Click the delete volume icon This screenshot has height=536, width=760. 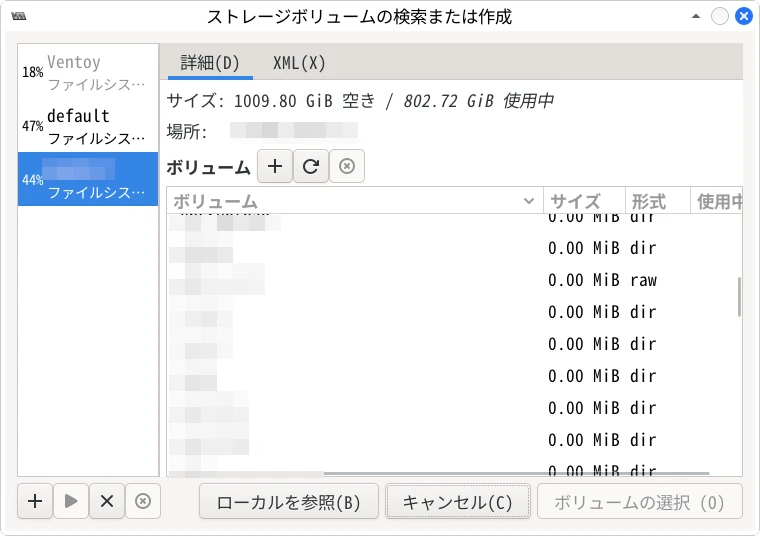(x=347, y=167)
